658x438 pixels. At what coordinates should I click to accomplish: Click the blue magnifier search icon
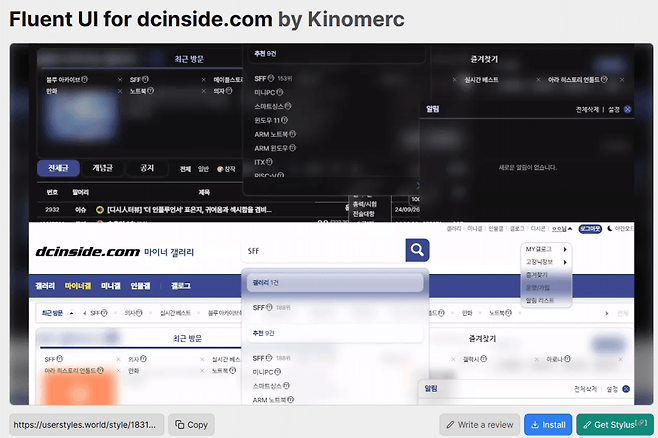tap(417, 250)
